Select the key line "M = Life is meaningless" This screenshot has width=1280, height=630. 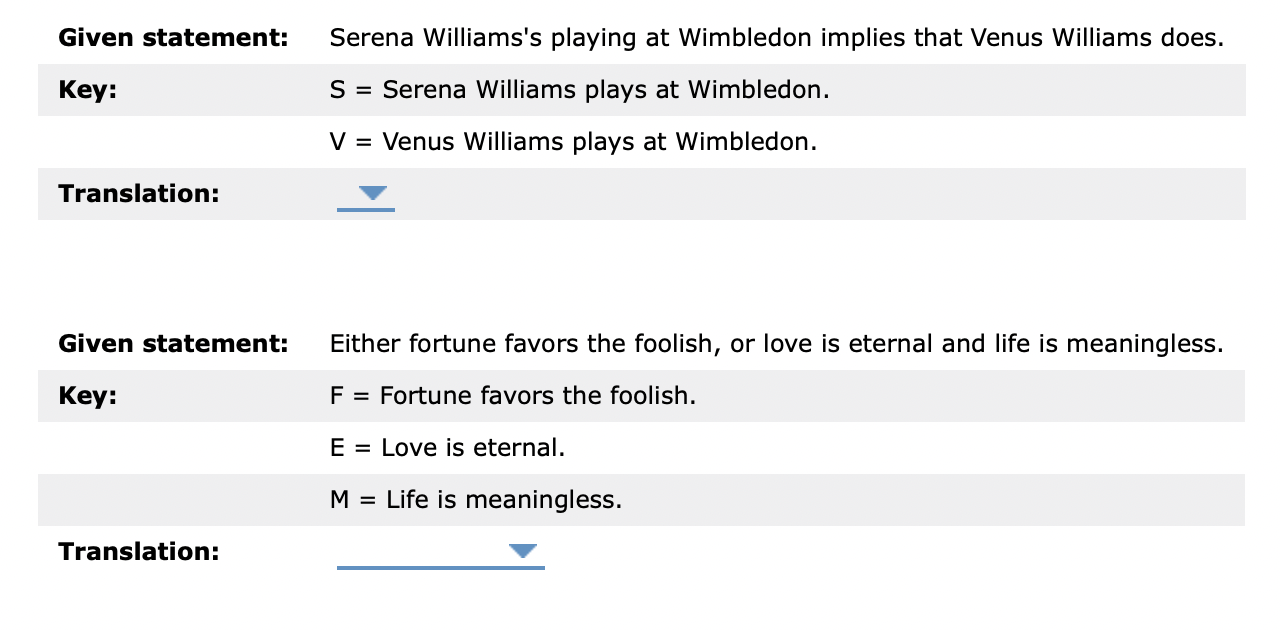pos(476,500)
